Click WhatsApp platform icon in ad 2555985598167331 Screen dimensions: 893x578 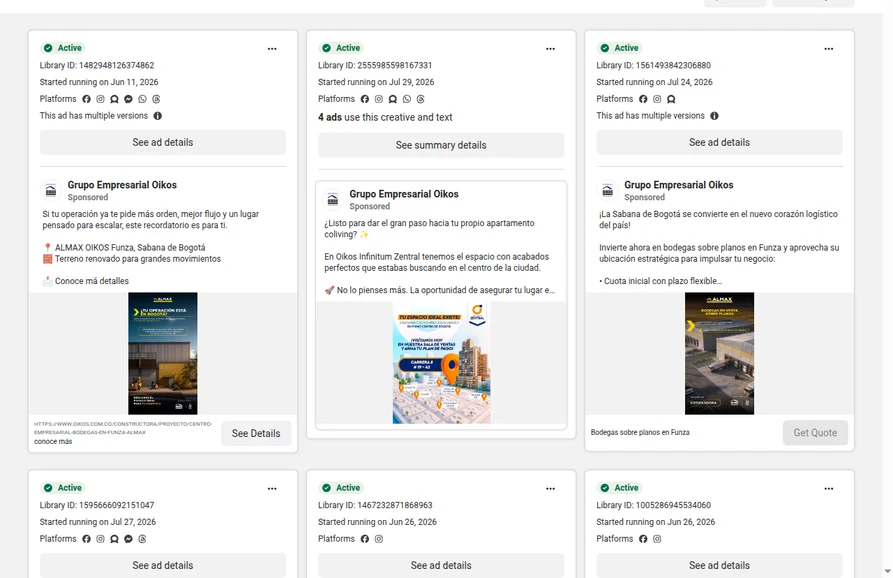coord(407,99)
